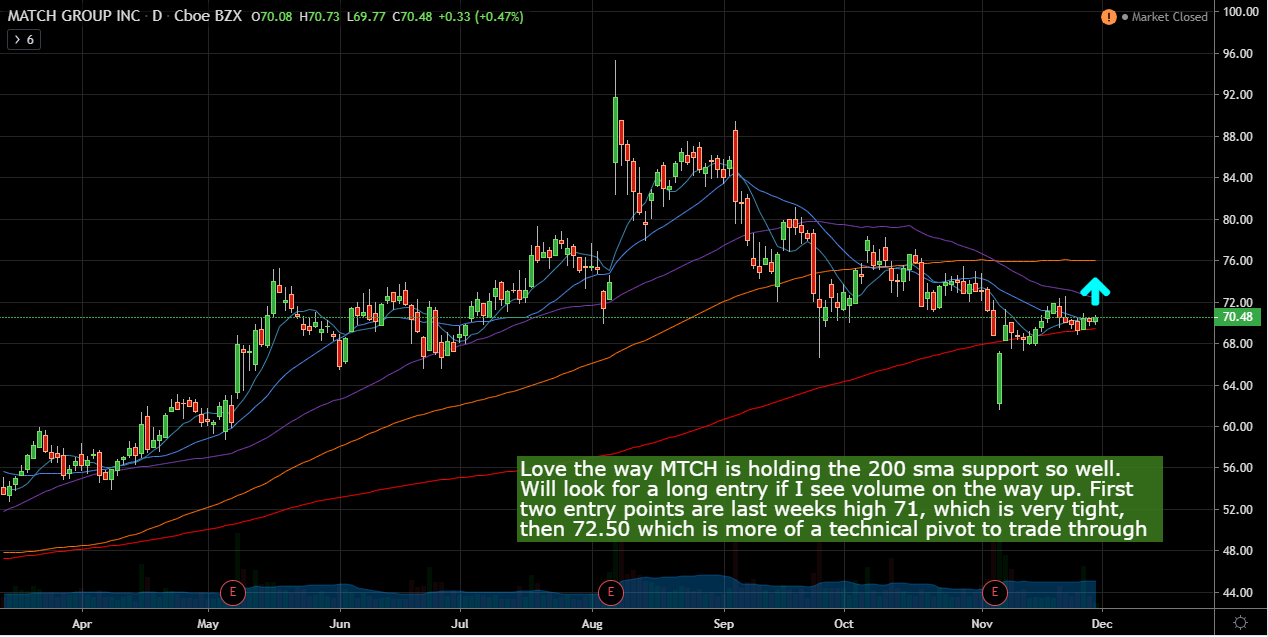
Task: Click the 96.00 price axis label
Action: 1240,53
